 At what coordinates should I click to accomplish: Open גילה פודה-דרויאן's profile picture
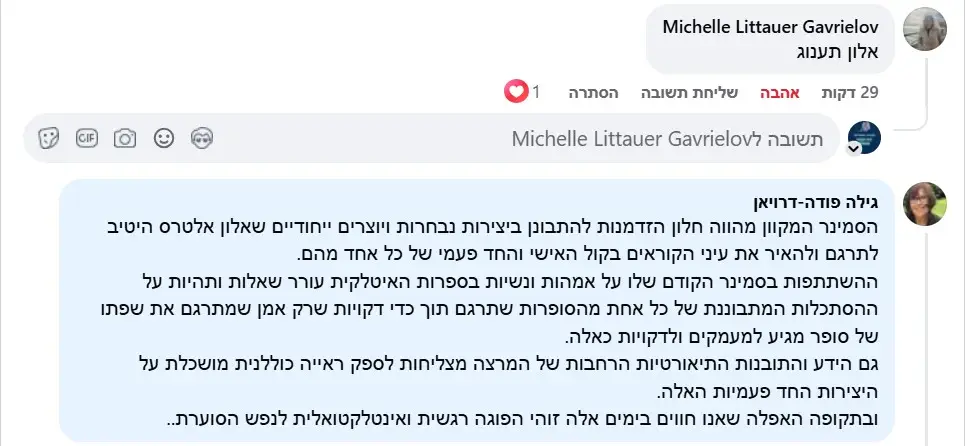pos(925,204)
